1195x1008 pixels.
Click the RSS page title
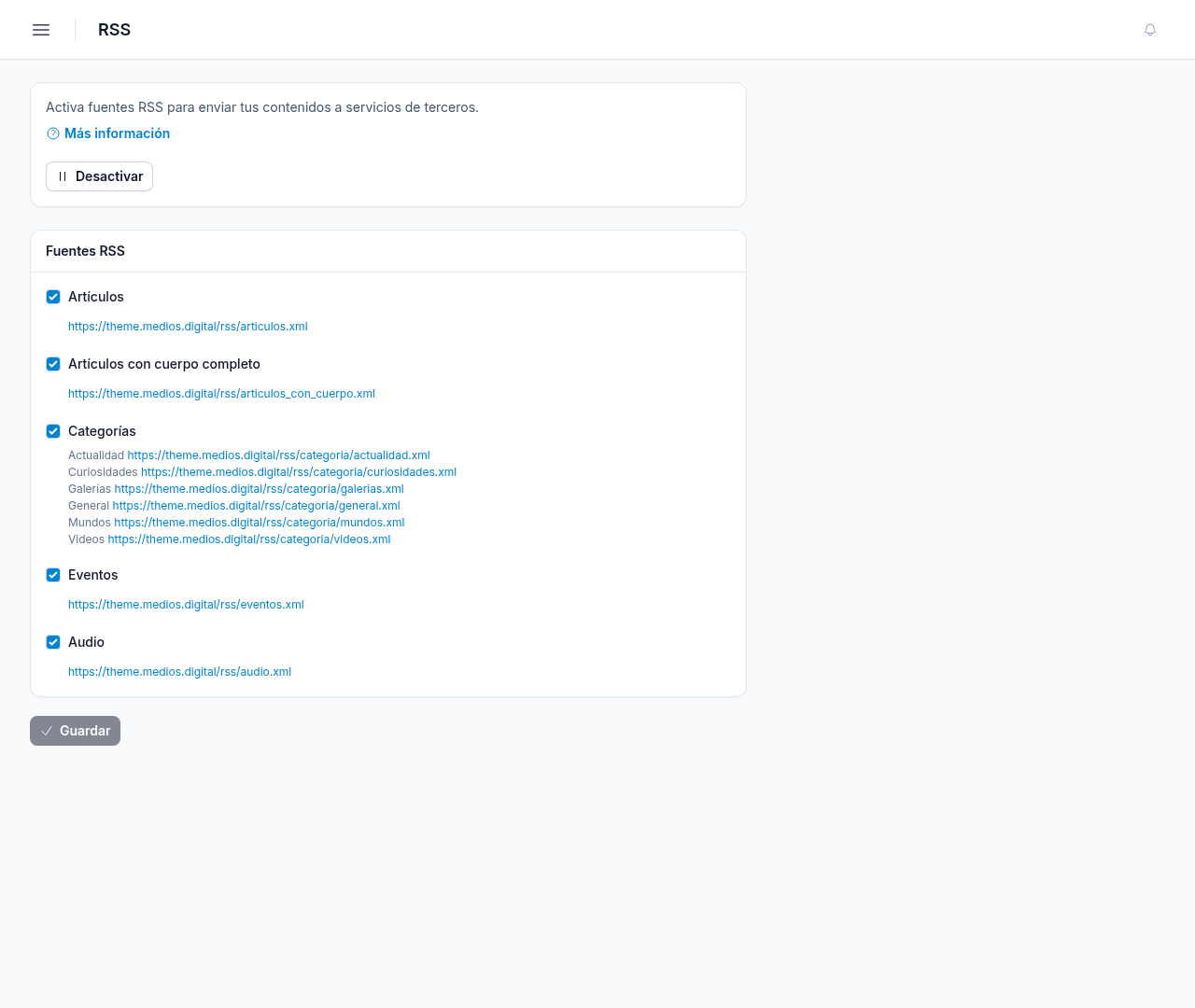(x=114, y=30)
